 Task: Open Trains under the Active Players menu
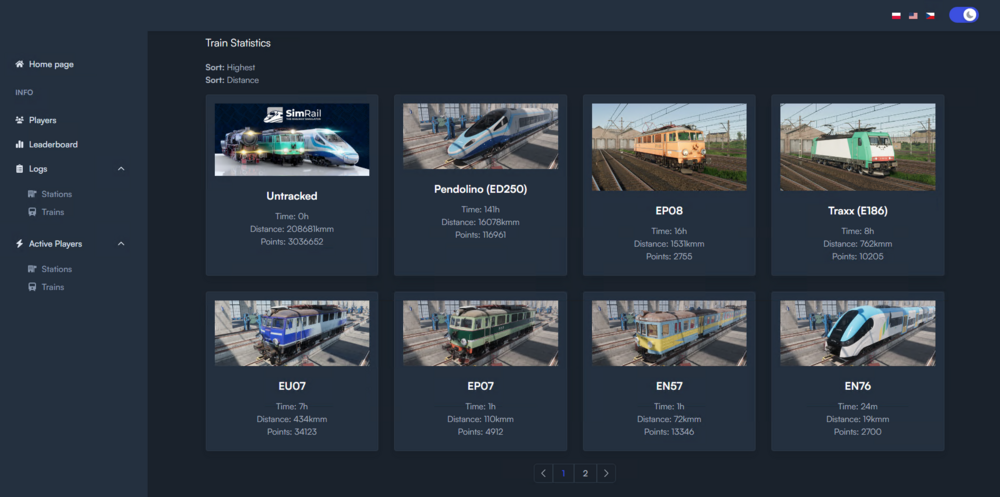[52, 287]
